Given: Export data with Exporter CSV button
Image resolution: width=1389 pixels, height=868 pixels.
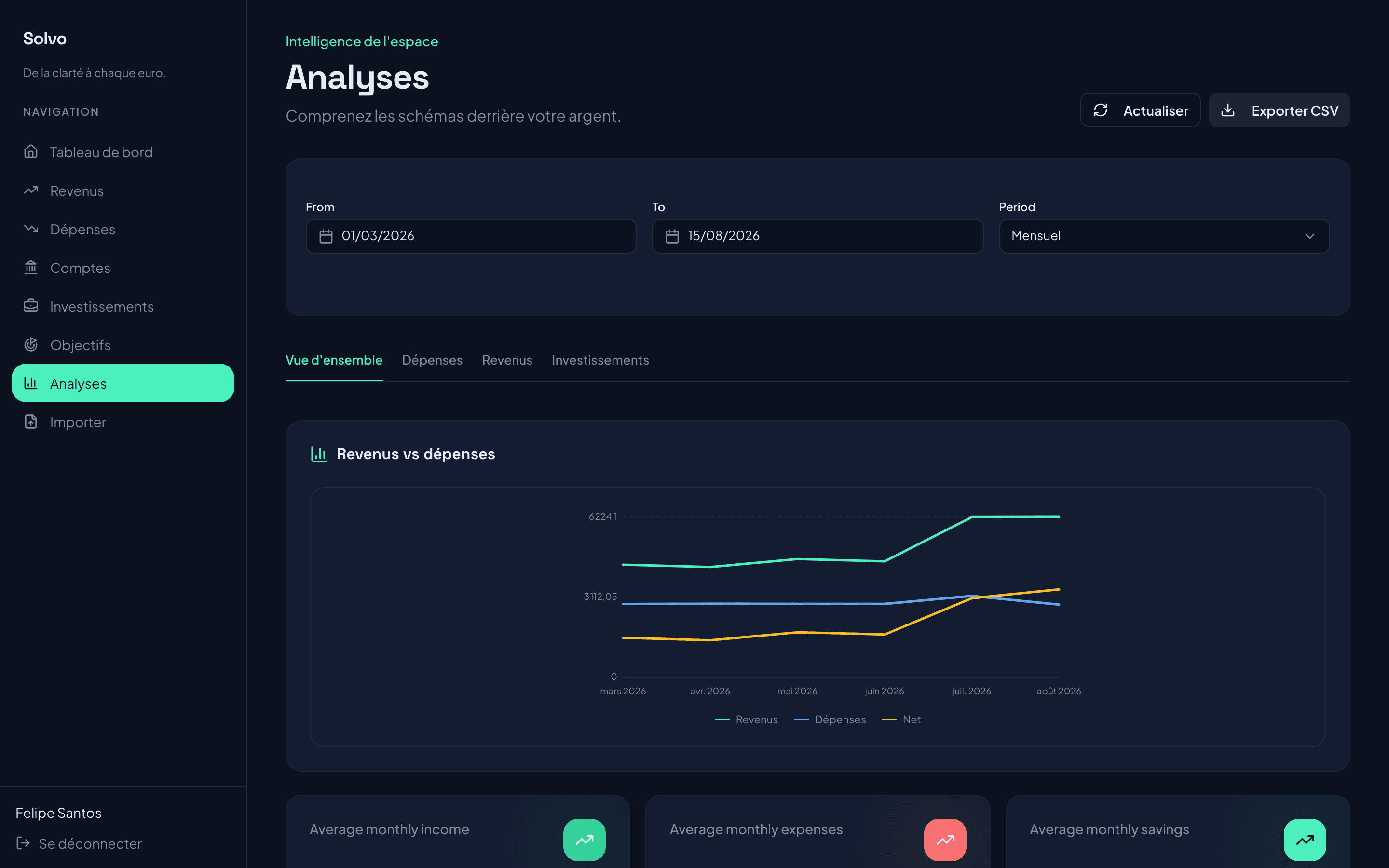Looking at the screenshot, I should point(1279,110).
